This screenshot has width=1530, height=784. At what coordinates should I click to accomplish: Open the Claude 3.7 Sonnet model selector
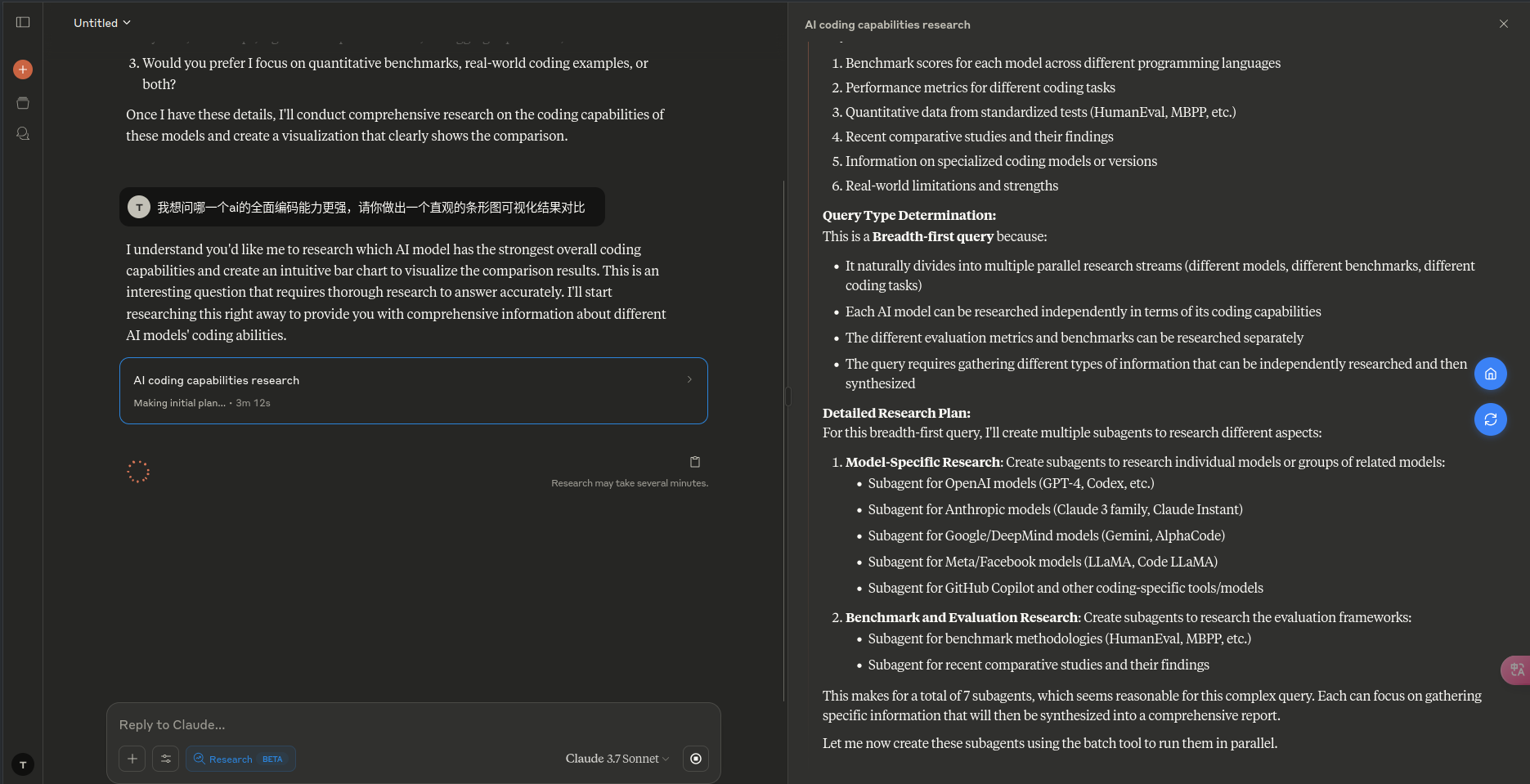[617, 759]
